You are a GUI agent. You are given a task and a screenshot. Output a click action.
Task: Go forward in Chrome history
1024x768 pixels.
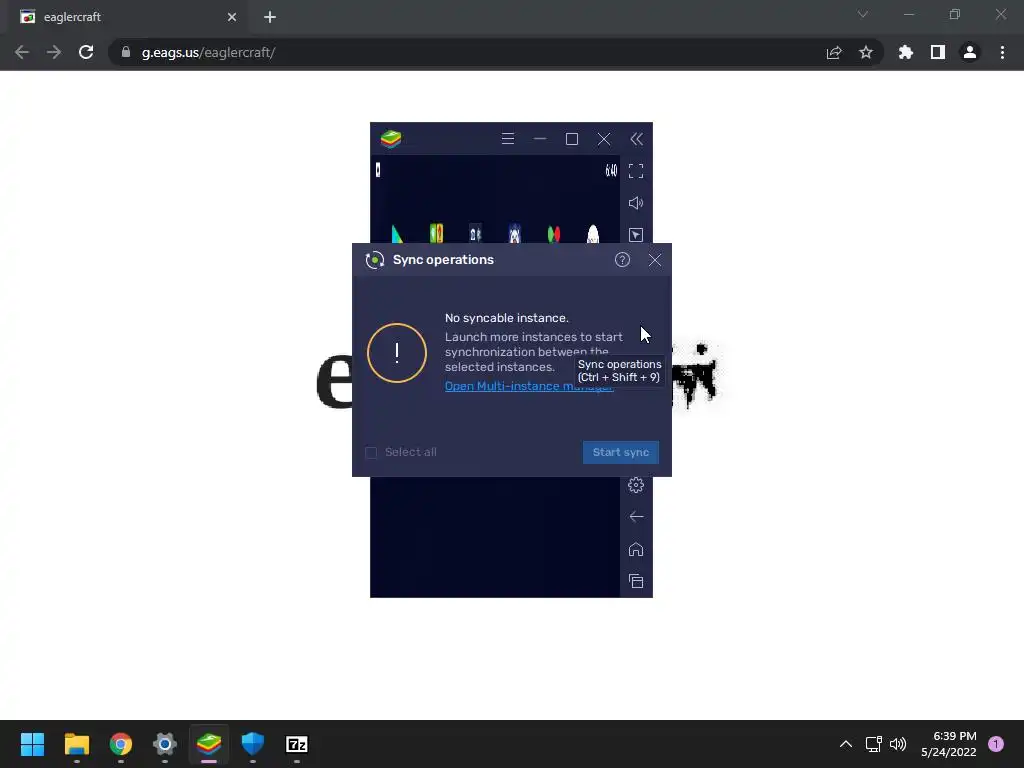coord(54,52)
